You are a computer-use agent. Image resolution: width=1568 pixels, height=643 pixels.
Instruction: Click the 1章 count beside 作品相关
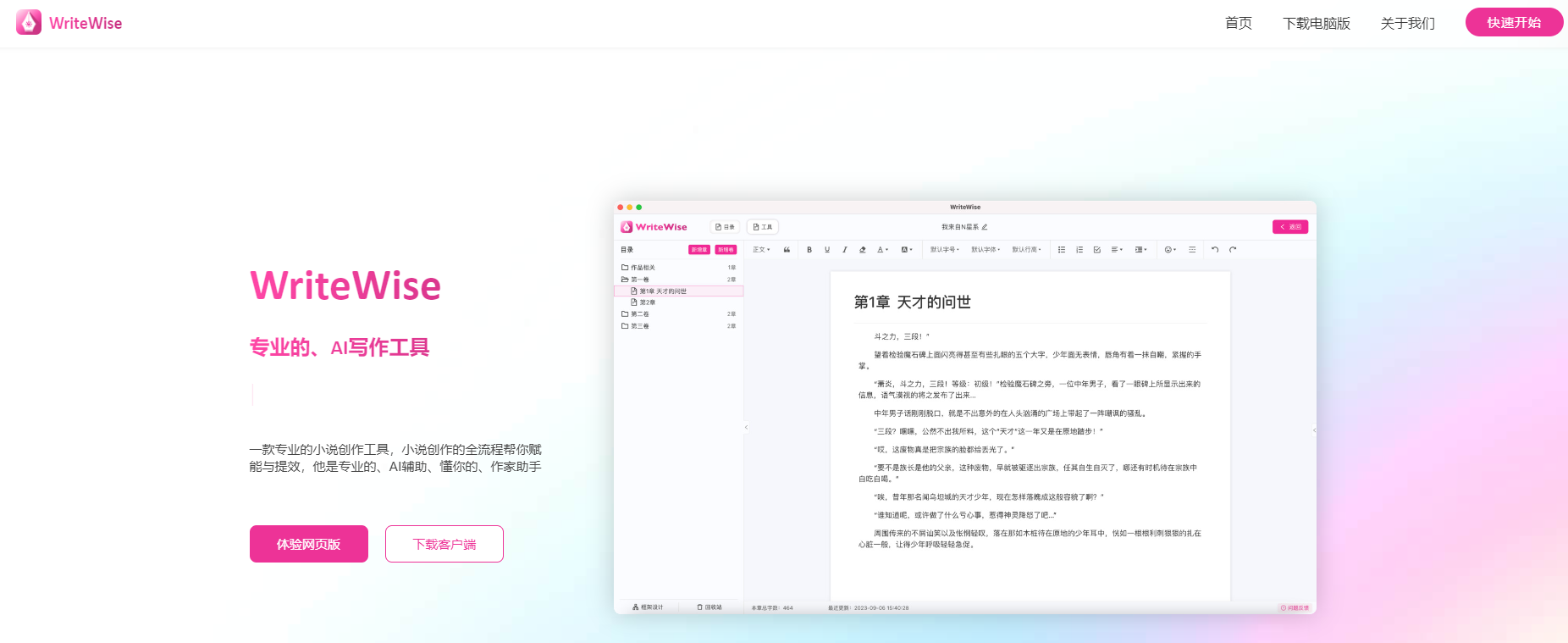pos(732,268)
